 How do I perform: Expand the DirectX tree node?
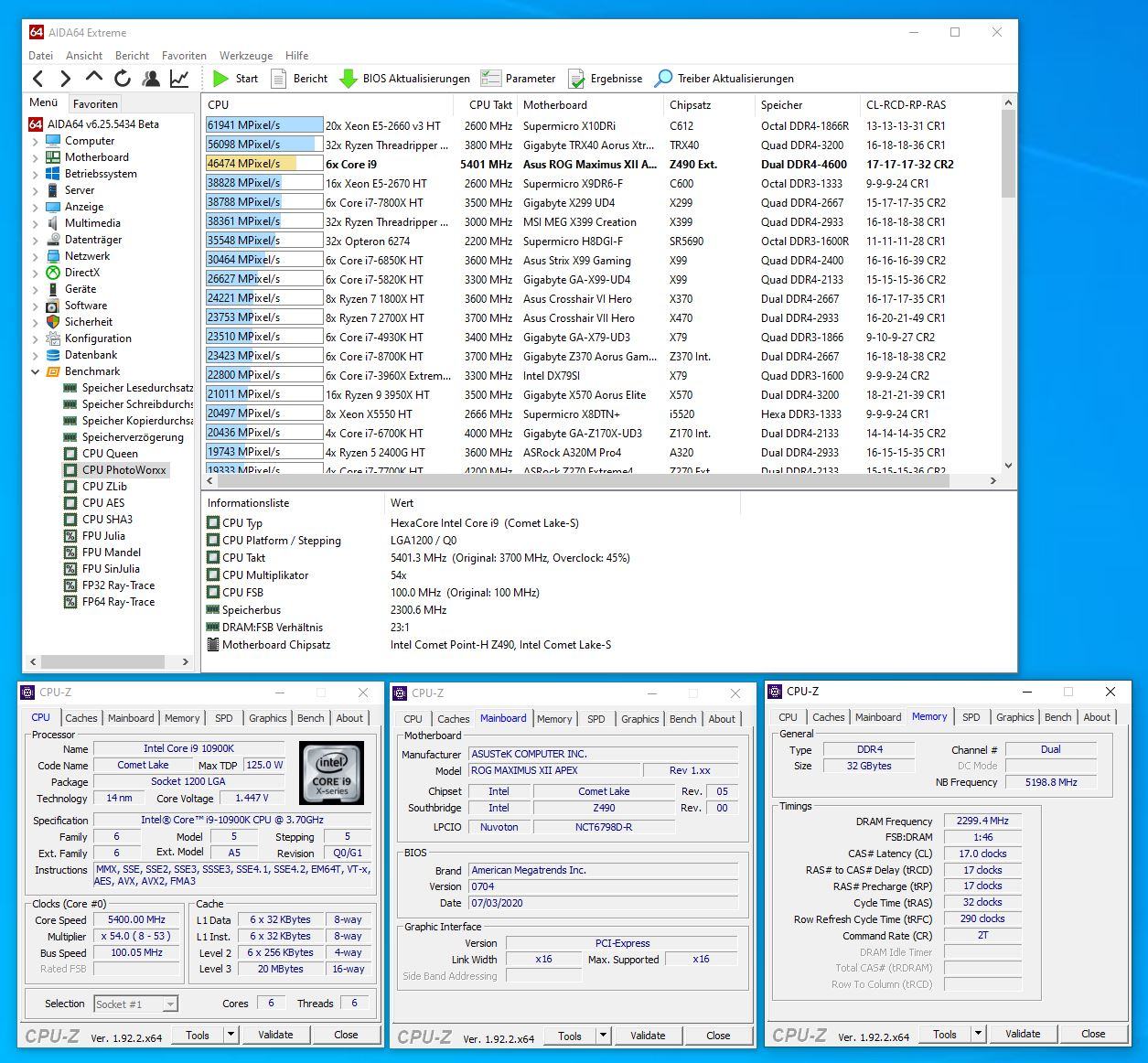[x=36, y=273]
